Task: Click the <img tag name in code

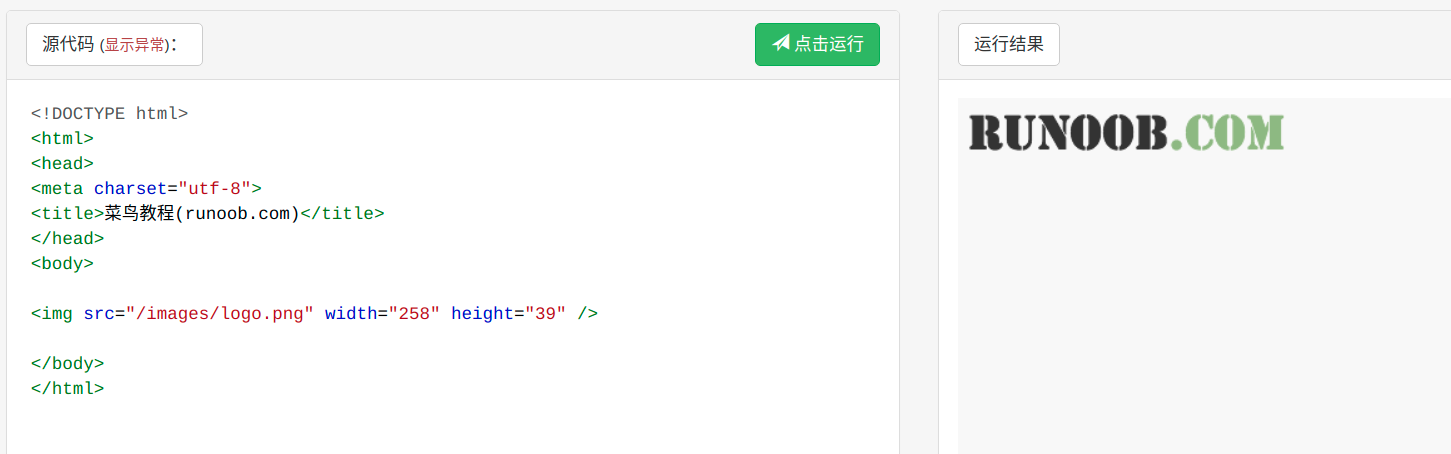Action: pyautogui.click(x=52, y=314)
